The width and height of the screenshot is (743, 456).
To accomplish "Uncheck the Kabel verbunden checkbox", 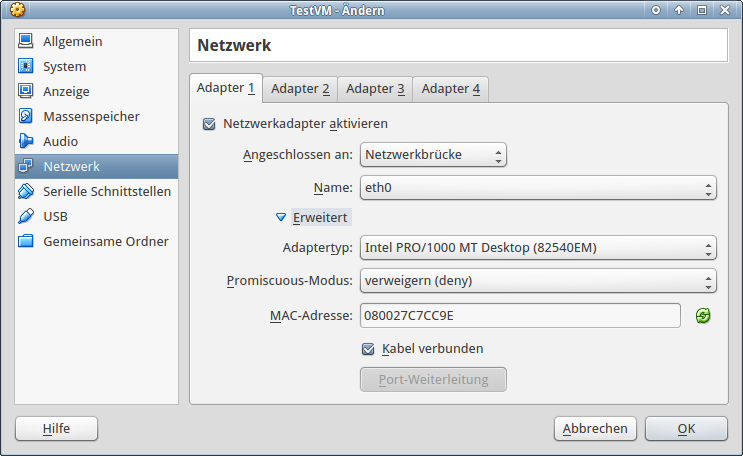I will pos(368,349).
